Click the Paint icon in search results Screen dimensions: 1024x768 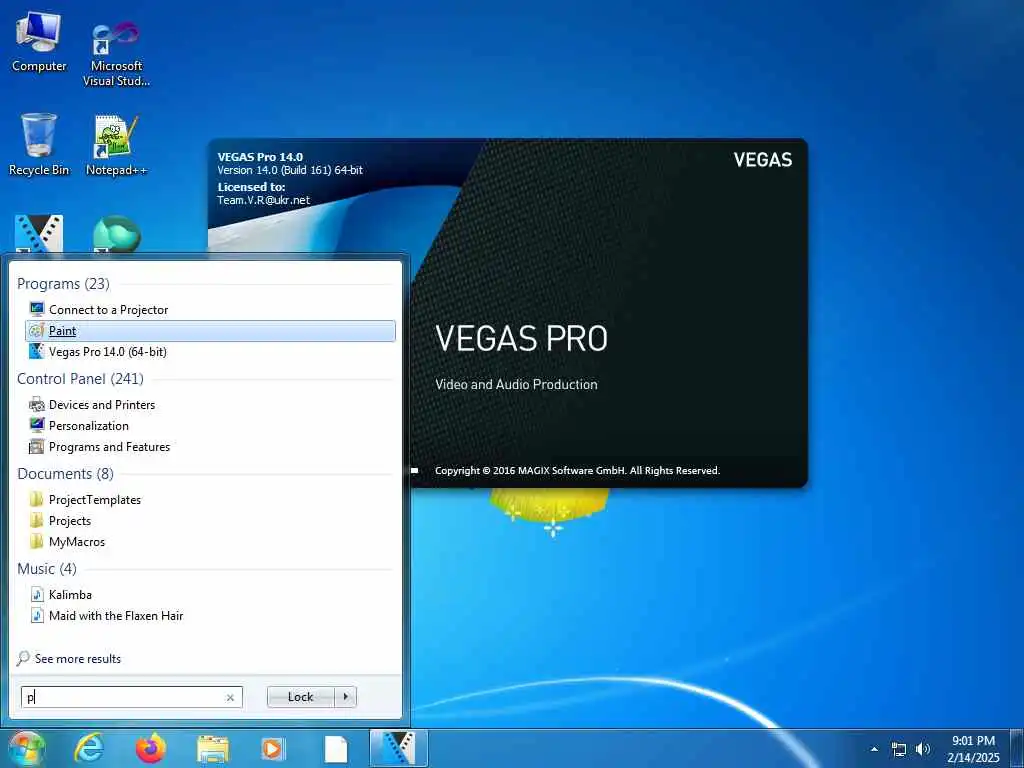(x=37, y=330)
